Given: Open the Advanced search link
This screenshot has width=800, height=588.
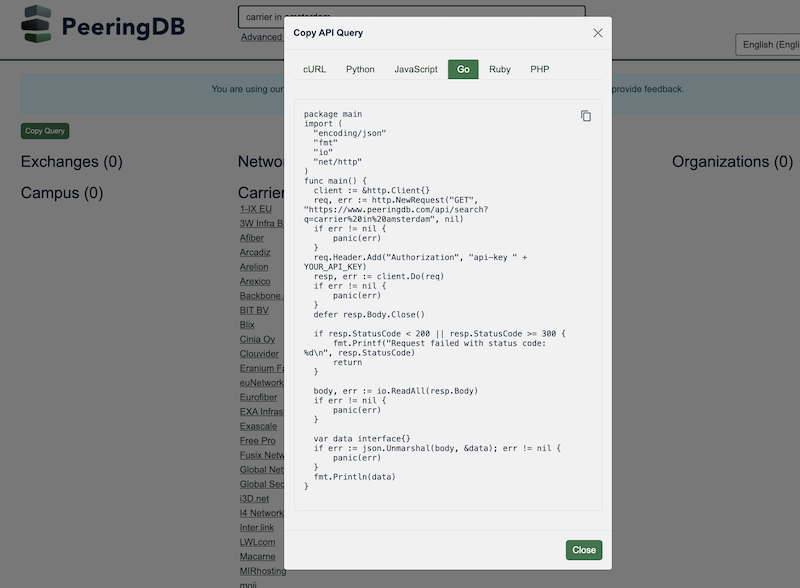Looking at the screenshot, I should tap(262, 37).
